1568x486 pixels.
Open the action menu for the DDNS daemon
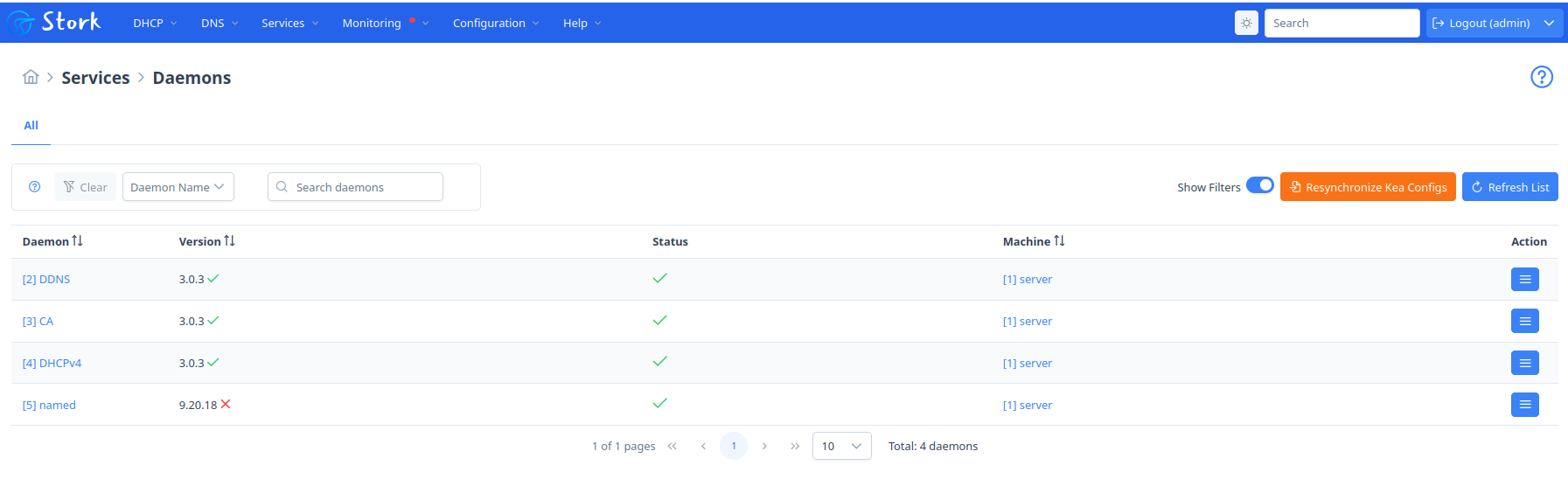pos(1524,279)
